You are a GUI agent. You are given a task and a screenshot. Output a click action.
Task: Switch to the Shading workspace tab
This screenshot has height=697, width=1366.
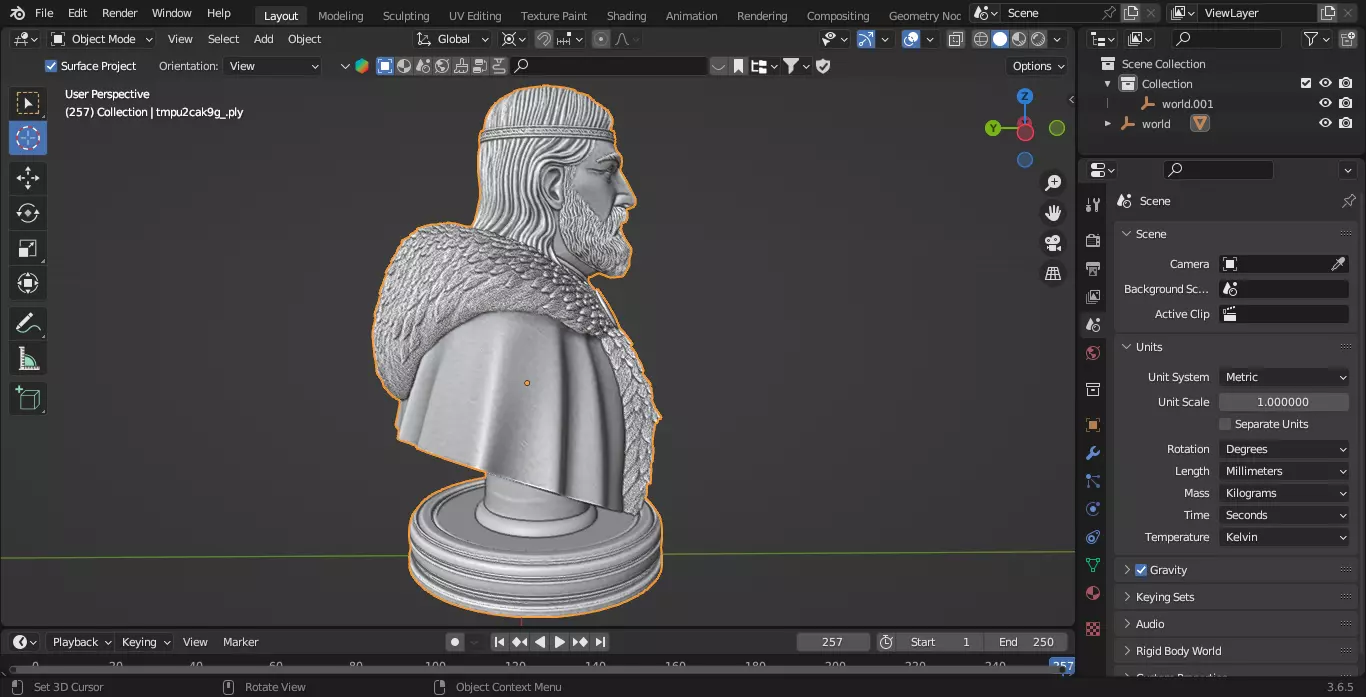626,16
